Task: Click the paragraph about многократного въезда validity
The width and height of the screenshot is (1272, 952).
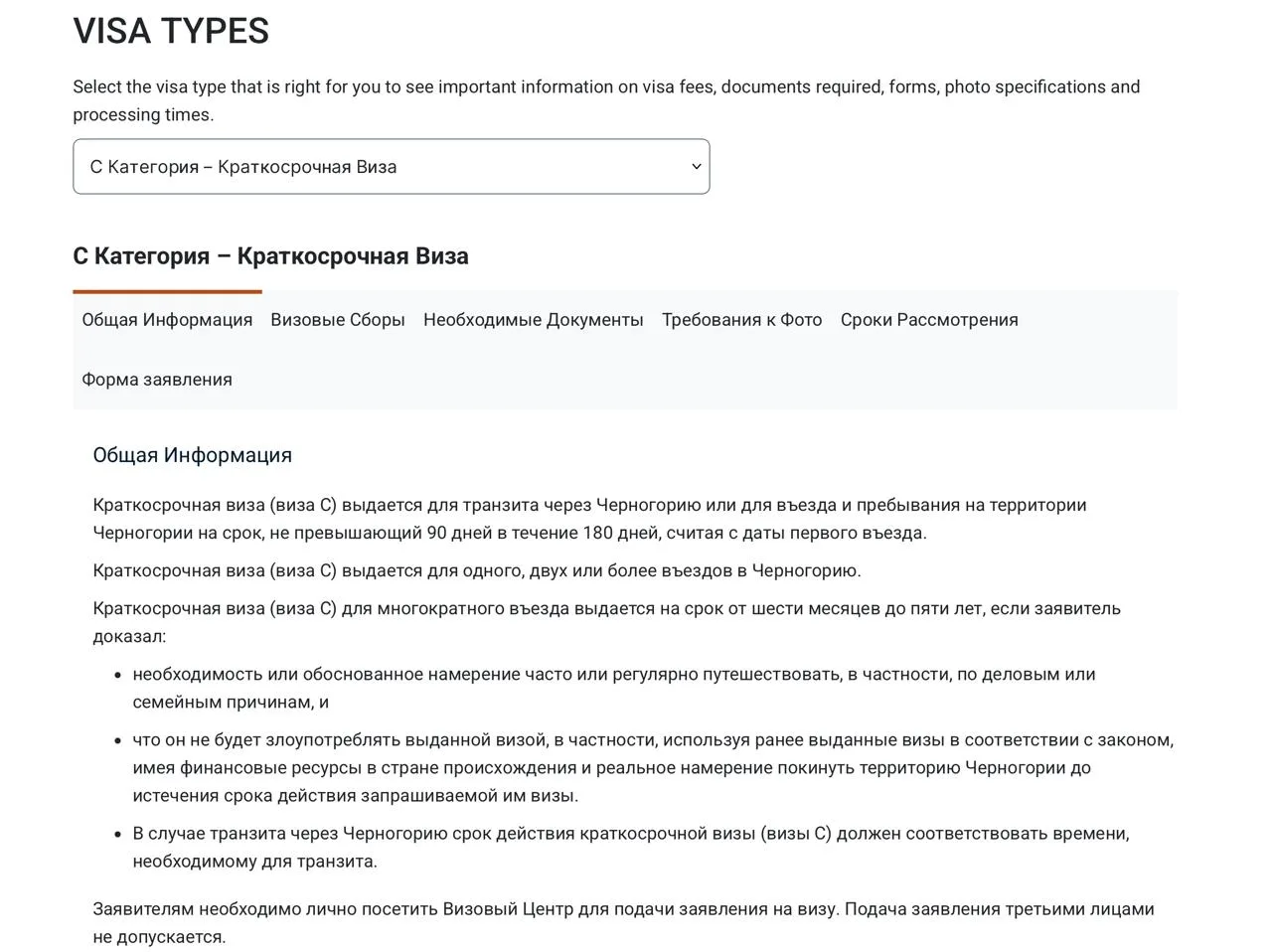Action: (606, 622)
